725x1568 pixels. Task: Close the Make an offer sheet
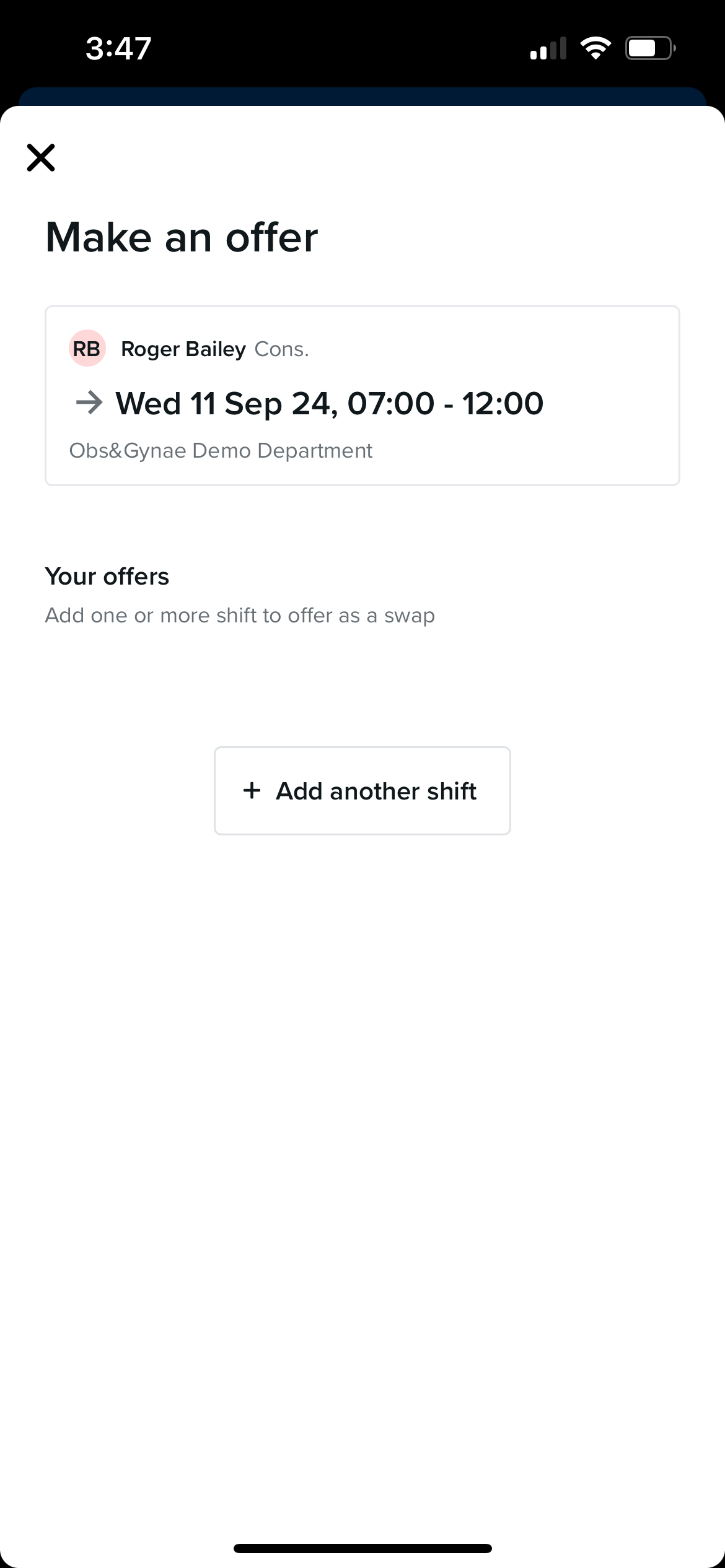(41, 157)
